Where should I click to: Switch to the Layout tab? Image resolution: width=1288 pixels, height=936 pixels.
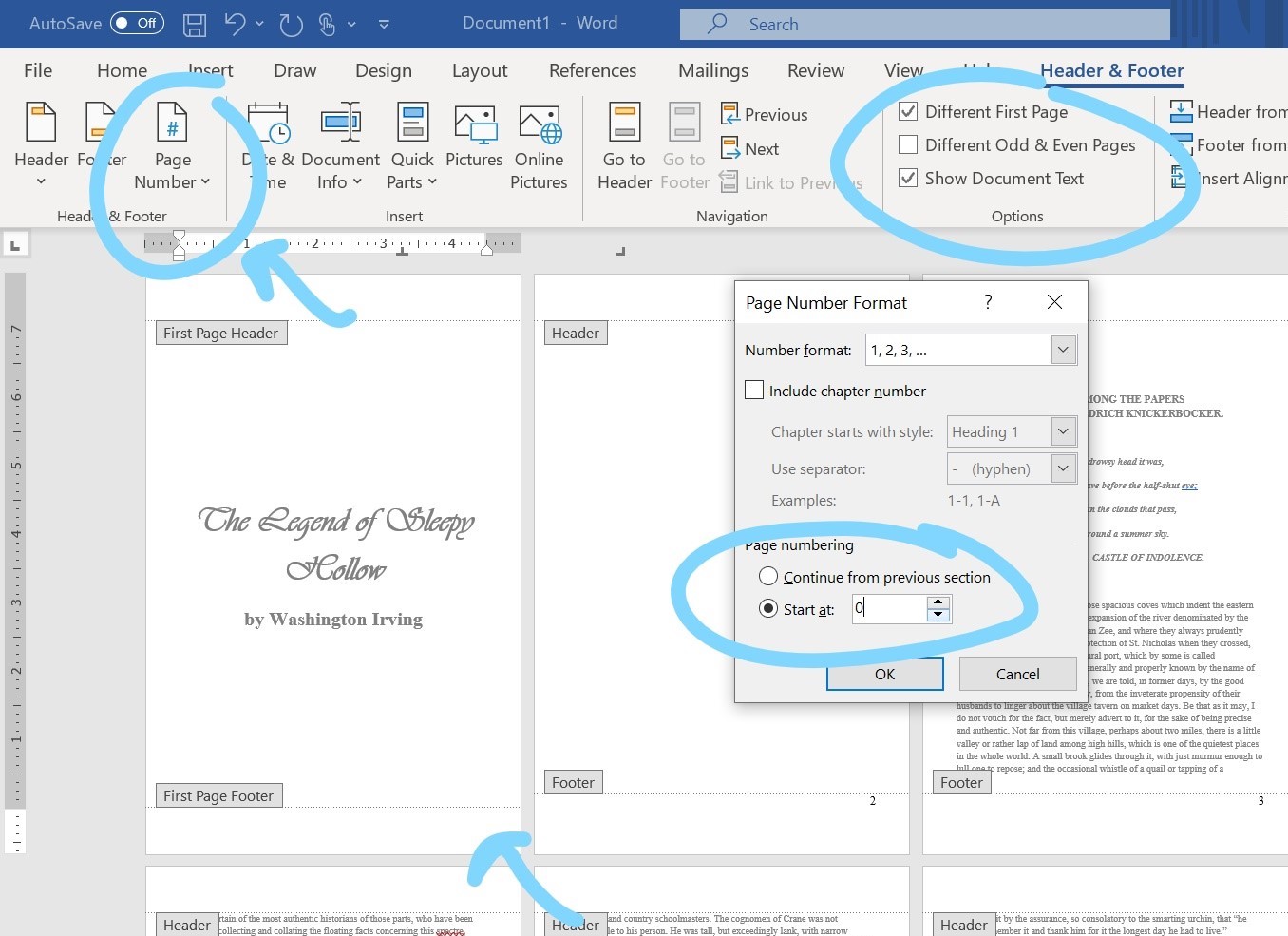(x=479, y=71)
